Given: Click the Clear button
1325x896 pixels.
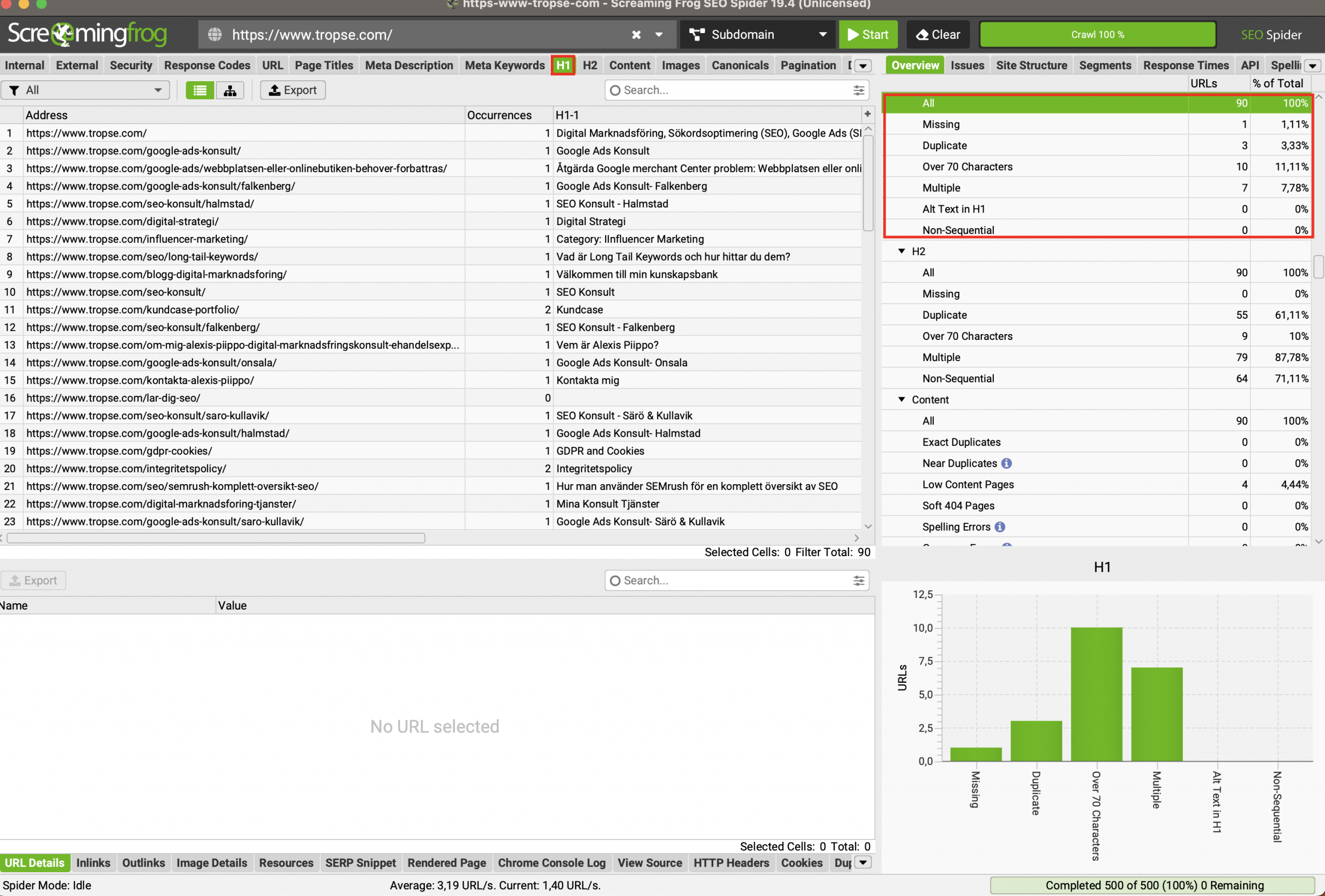Looking at the screenshot, I should pos(939,35).
